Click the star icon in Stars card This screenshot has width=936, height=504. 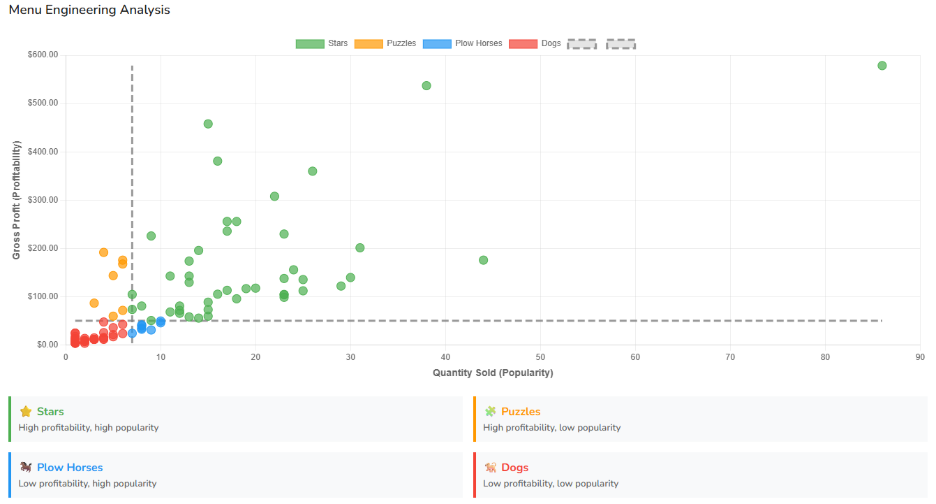25,412
